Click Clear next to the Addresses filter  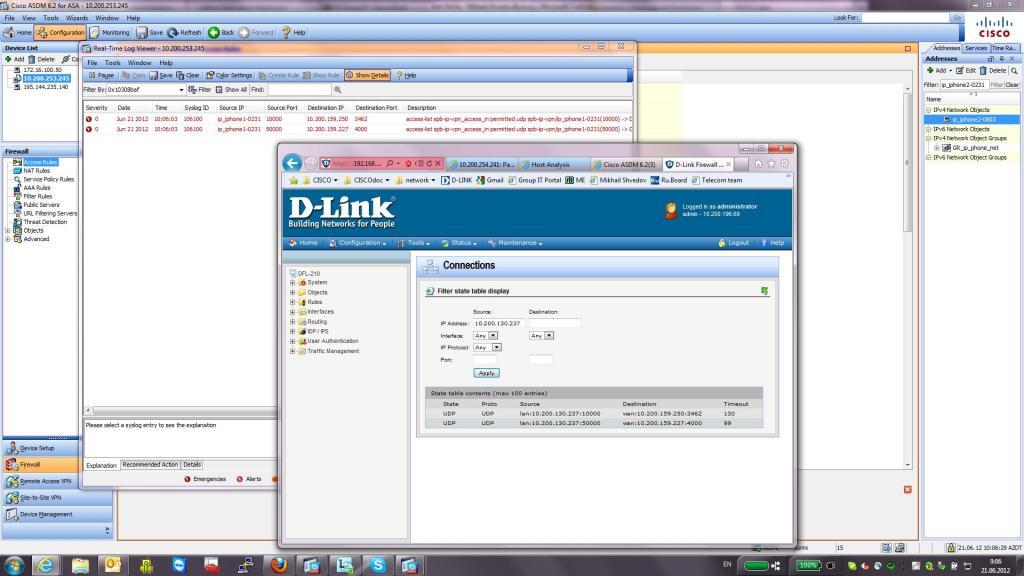[1012, 85]
